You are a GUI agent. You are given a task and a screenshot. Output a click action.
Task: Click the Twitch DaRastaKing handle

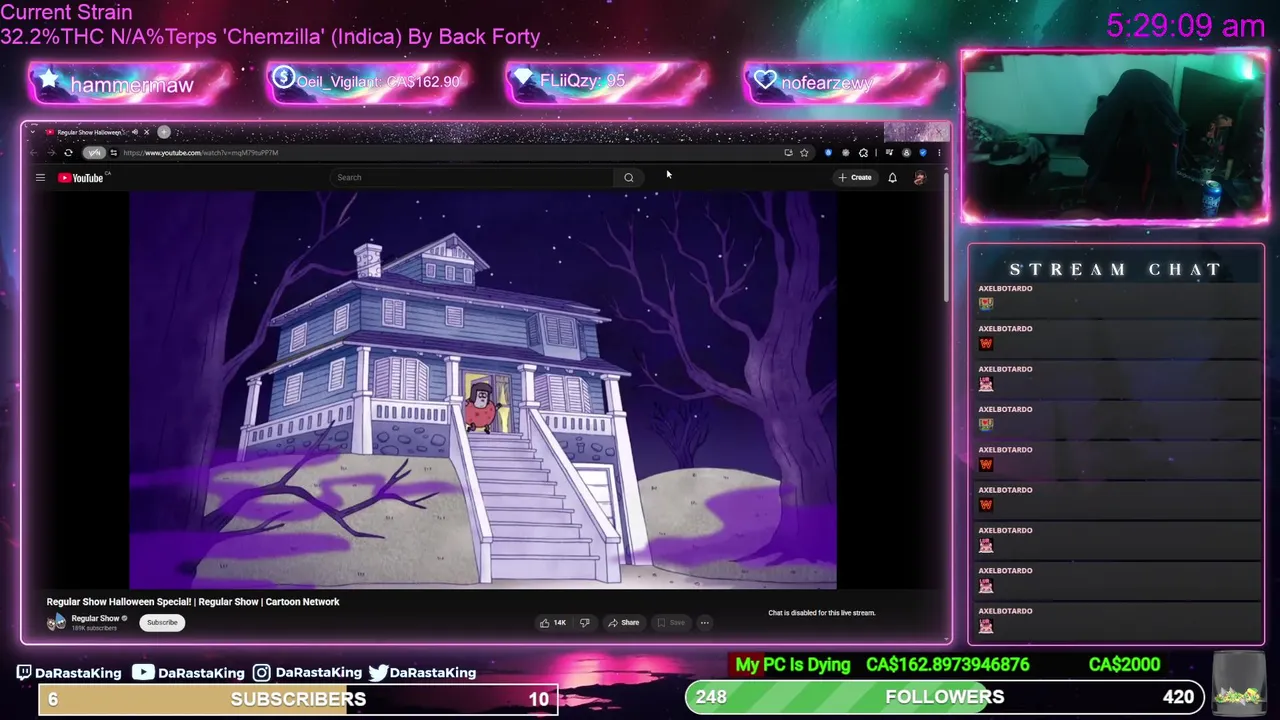pos(68,673)
